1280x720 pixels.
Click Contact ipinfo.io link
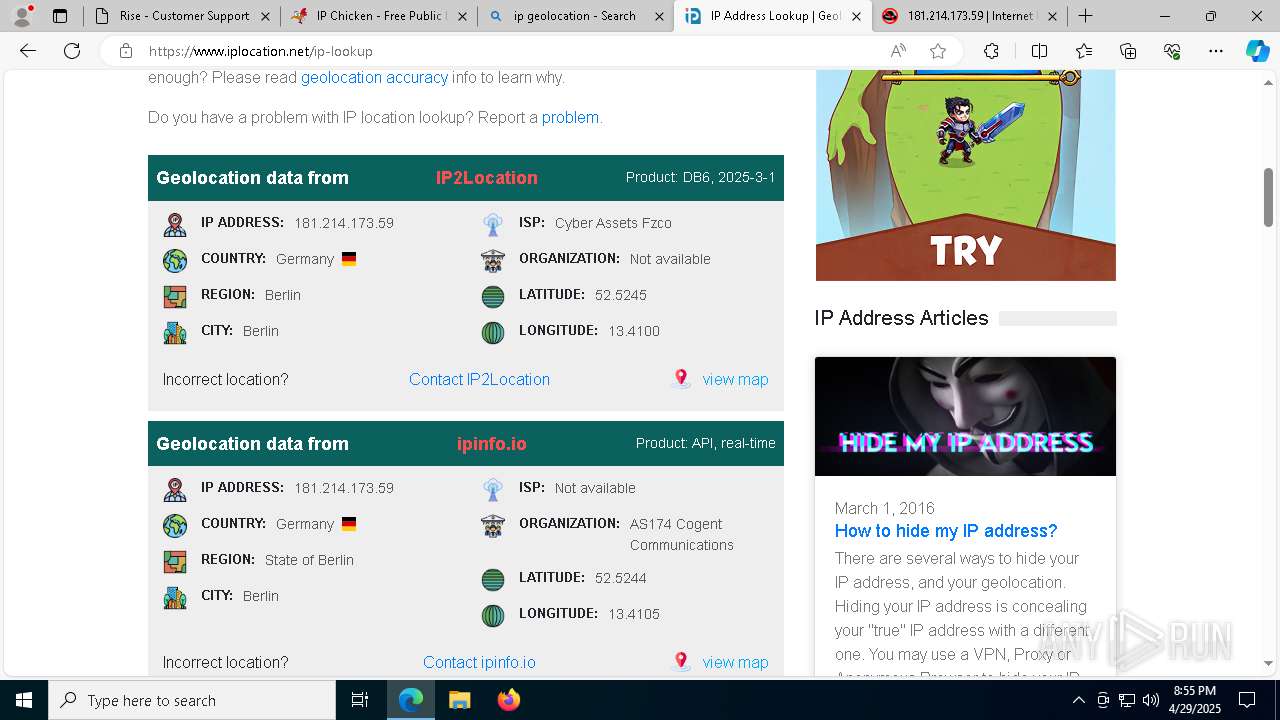pyautogui.click(x=479, y=662)
